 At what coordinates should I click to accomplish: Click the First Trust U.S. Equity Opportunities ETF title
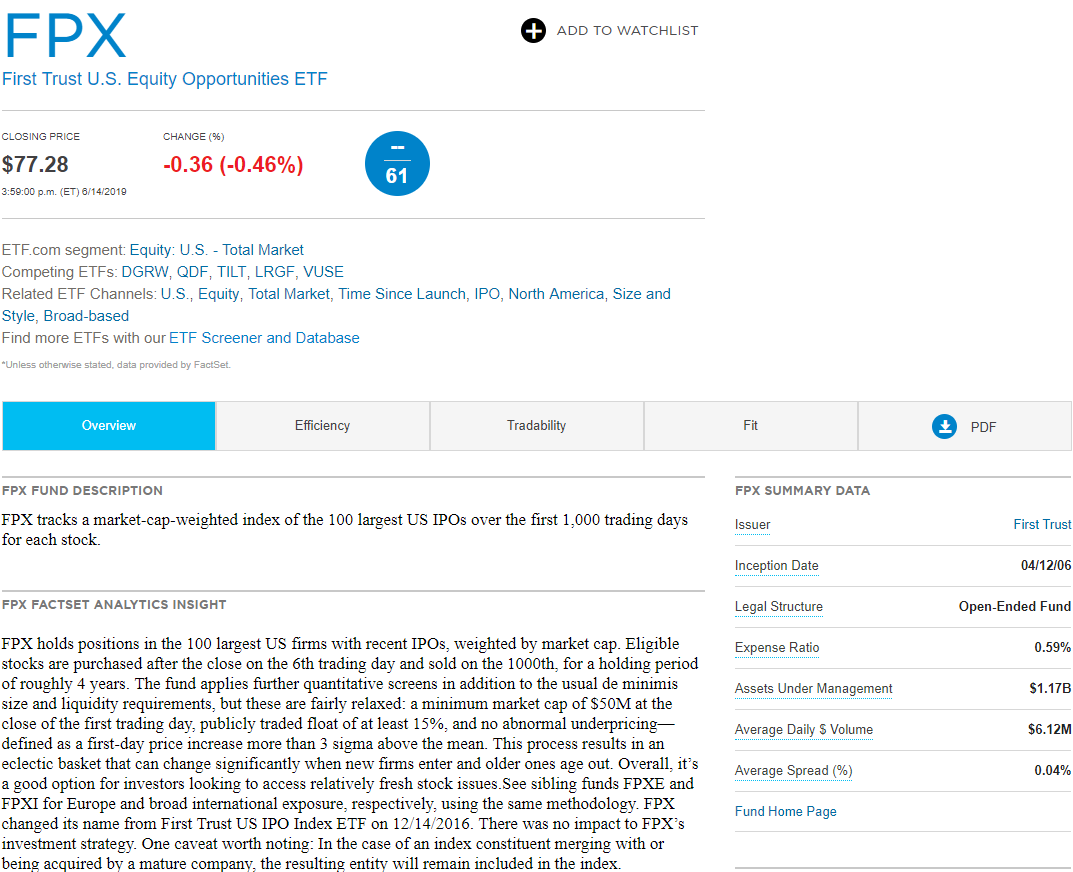[164, 79]
